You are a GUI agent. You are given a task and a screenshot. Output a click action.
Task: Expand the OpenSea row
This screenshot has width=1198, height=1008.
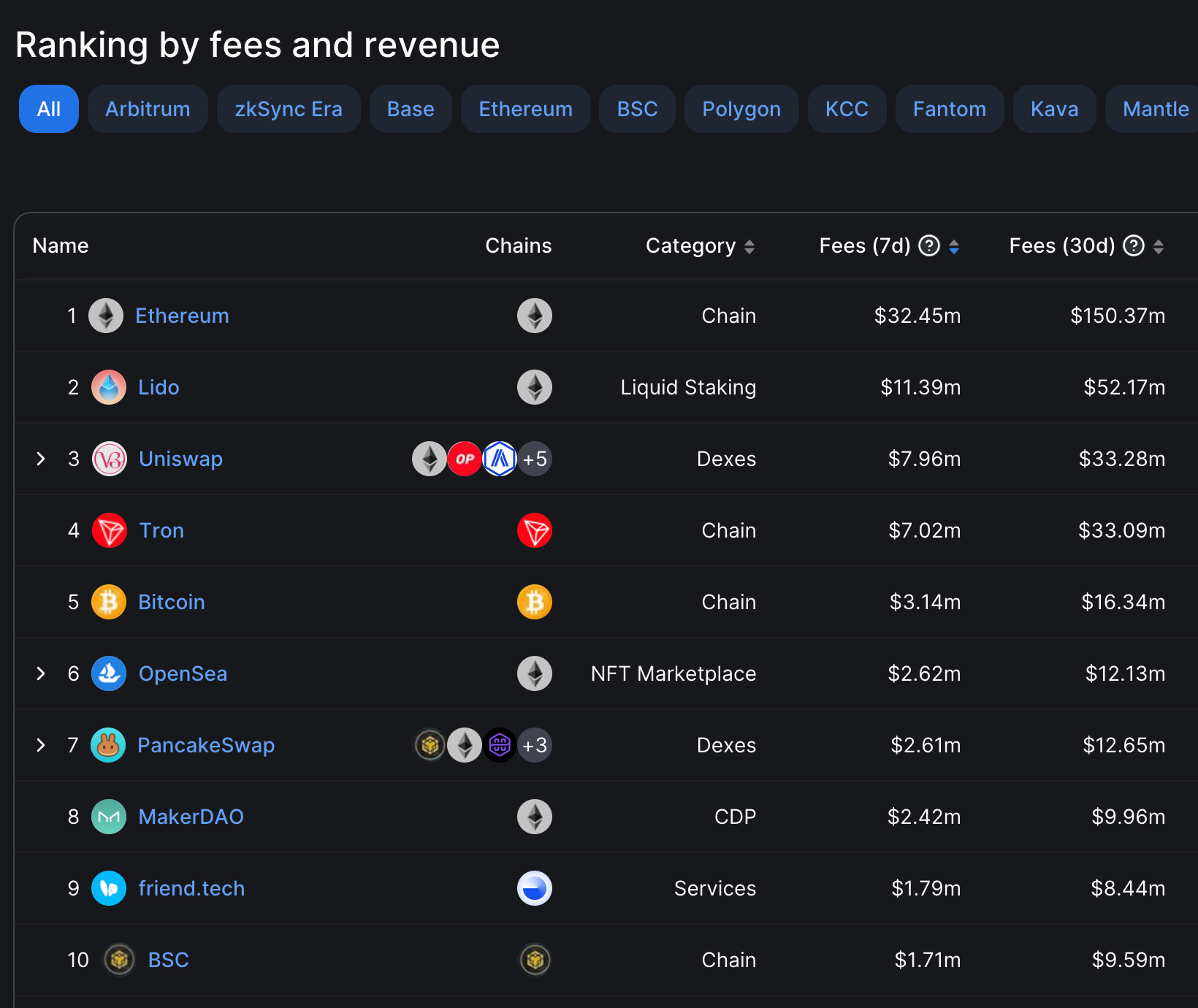[x=41, y=673]
